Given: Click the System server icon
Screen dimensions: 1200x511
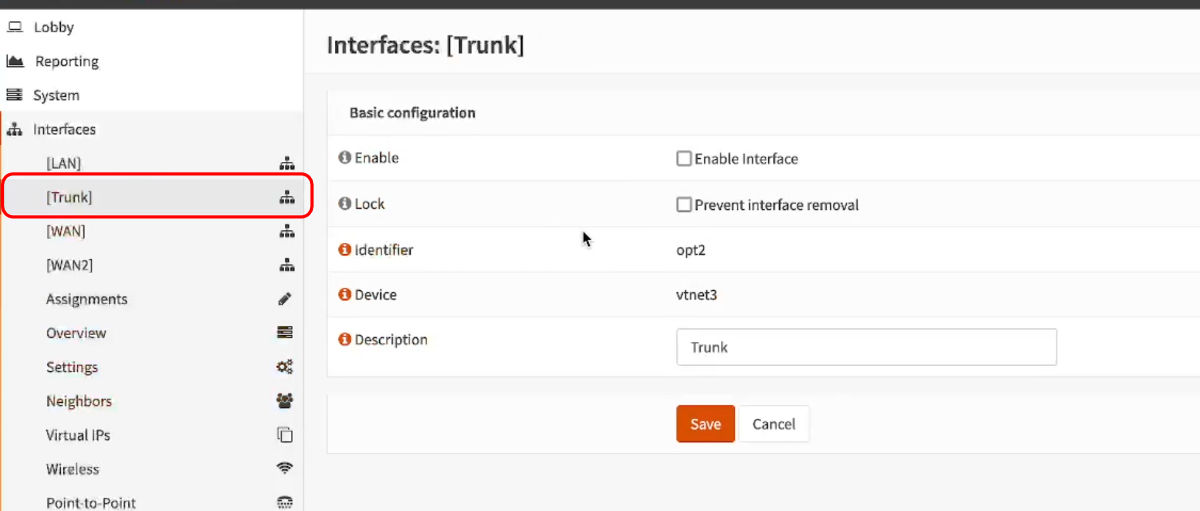Looking at the screenshot, I should pos(14,95).
